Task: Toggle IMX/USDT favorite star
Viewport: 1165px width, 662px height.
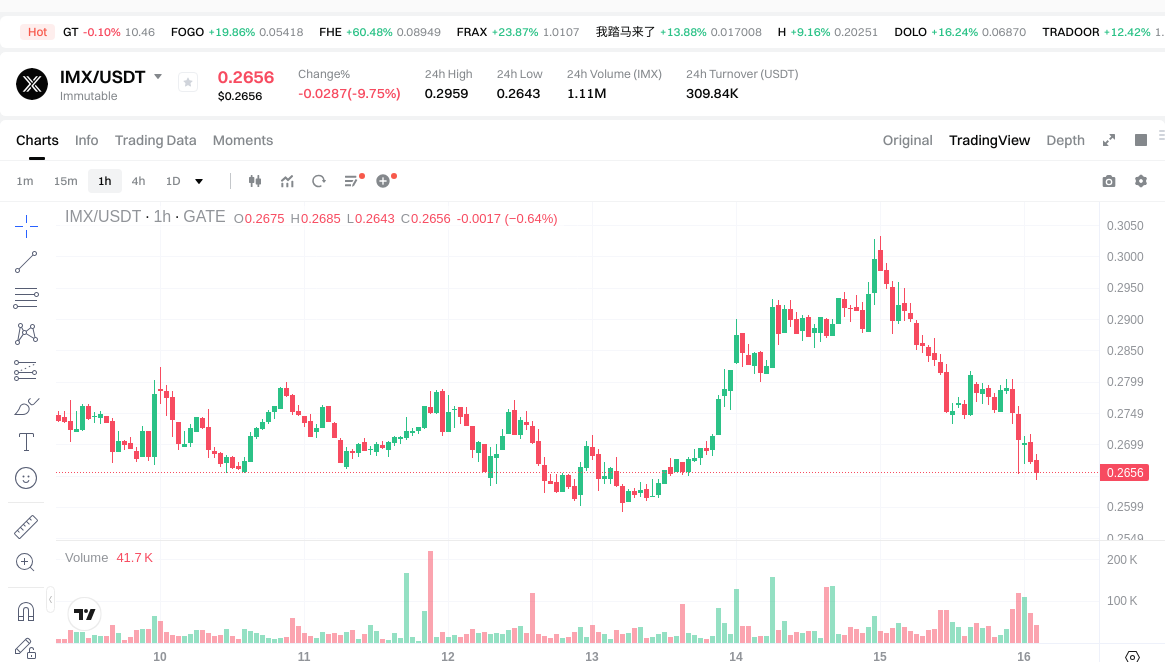Action: click(x=188, y=82)
